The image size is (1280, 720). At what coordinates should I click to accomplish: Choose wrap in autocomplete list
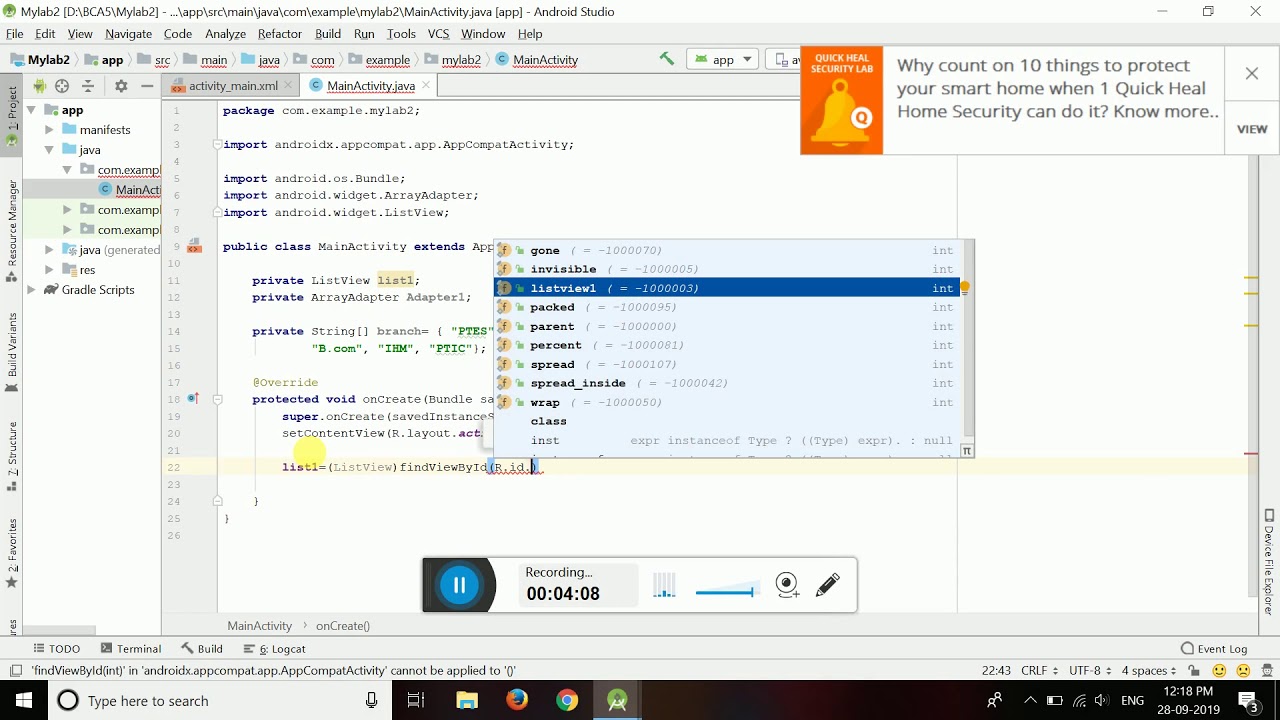pos(727,402)
